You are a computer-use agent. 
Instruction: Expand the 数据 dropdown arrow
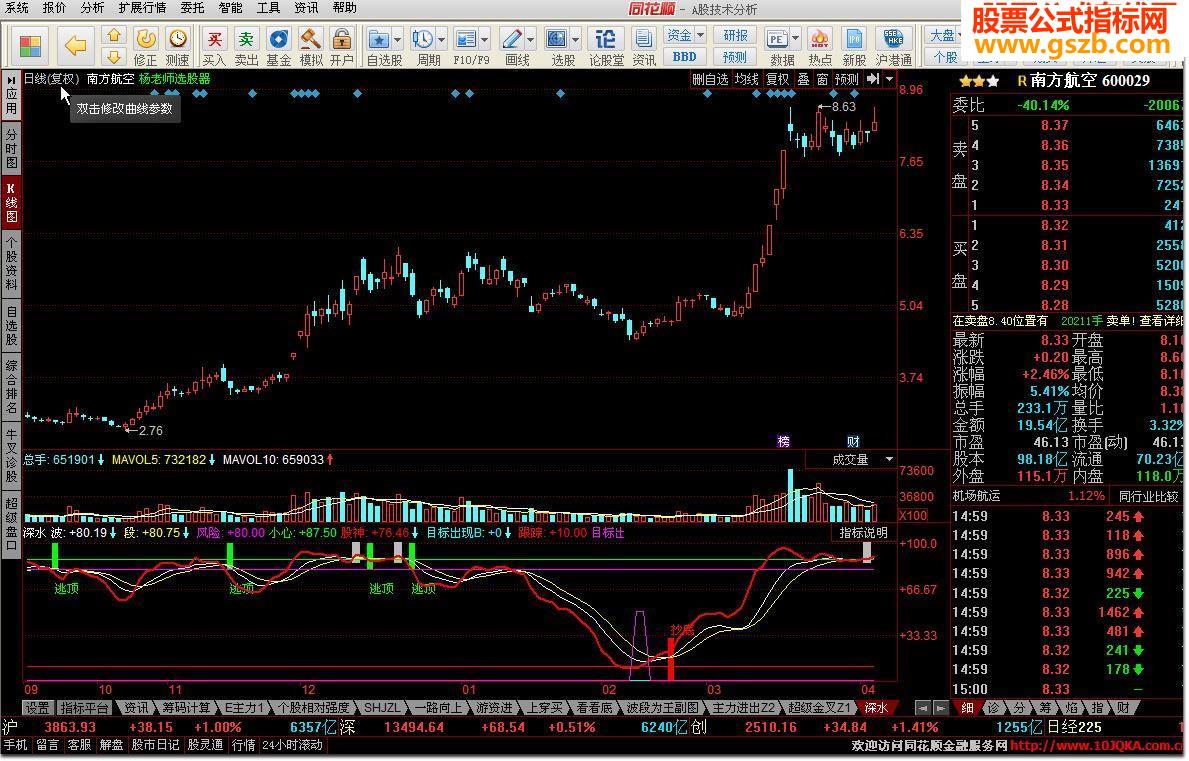tap(795, 39)
